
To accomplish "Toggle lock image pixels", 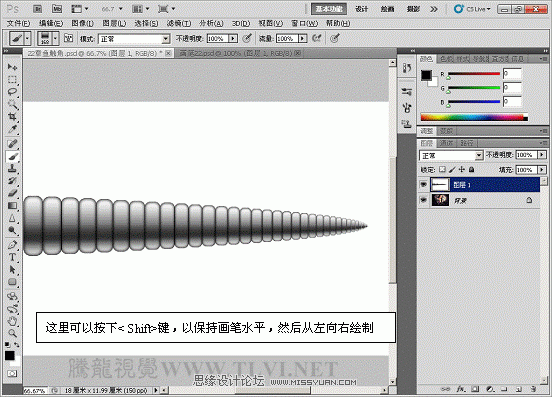I will (x=452, y=170).
